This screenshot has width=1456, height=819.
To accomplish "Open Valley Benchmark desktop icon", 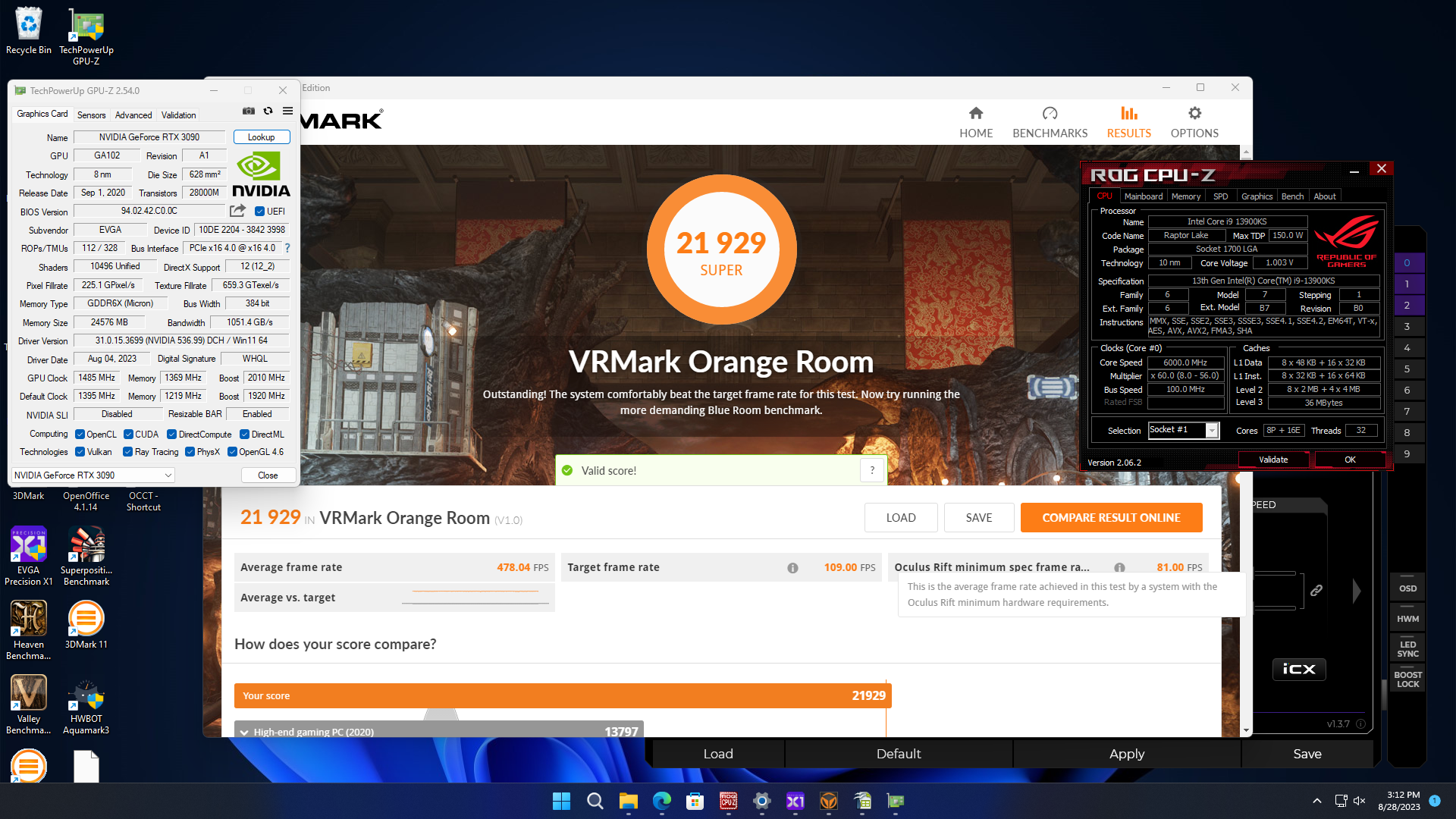I will coord(29,705).
